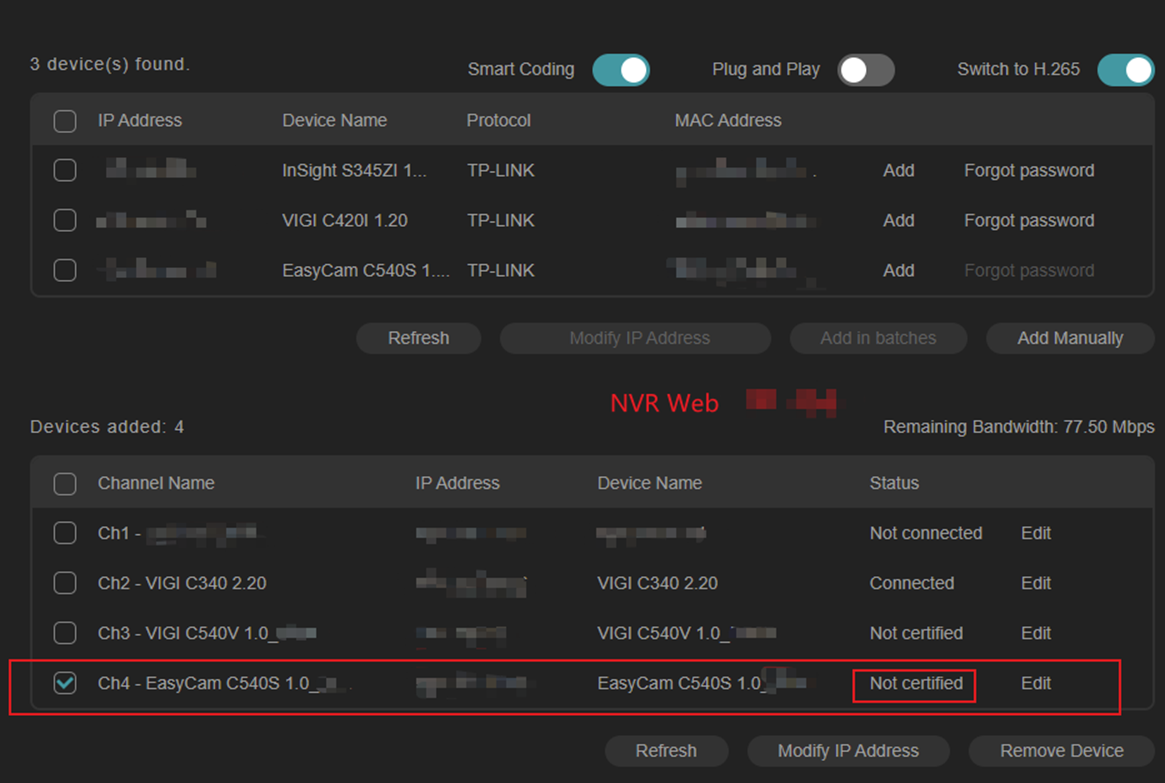Uncheck the Ch4 EasyCam C540S checkbox

(65, 683)
